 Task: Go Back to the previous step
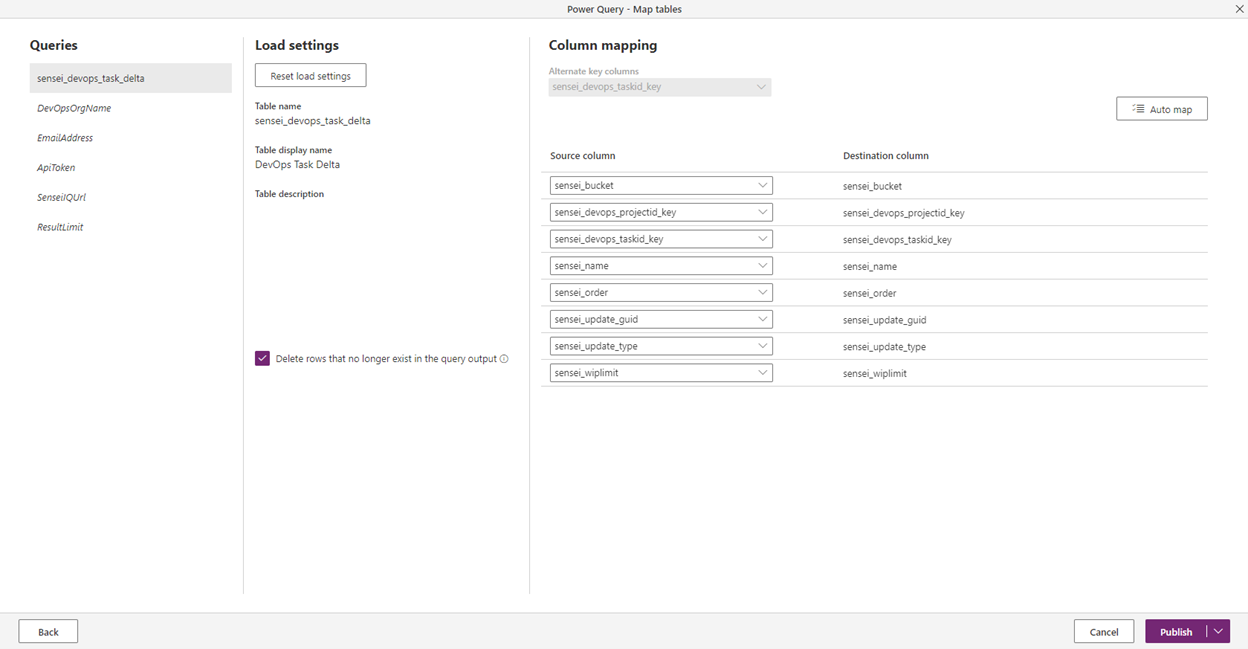tap(48, 632)
